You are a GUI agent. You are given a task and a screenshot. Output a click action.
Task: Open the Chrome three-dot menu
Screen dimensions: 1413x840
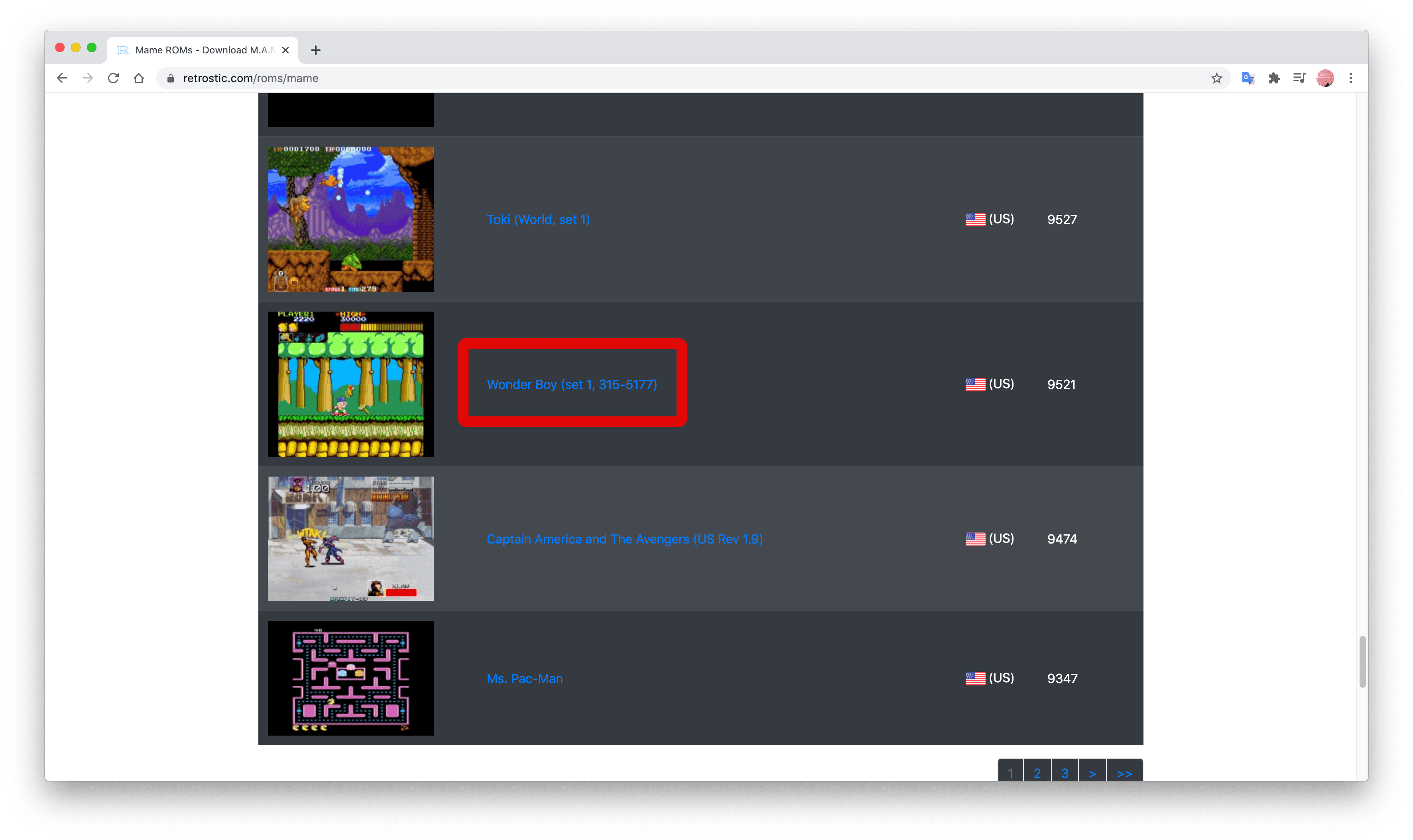click(1351, 78)
